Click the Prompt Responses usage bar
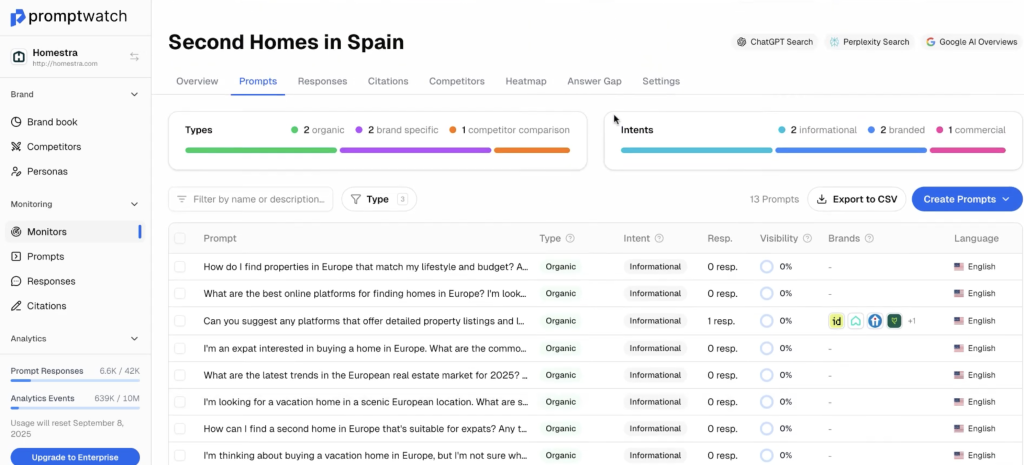The image size is (1024, 465). tap(75, 380)
